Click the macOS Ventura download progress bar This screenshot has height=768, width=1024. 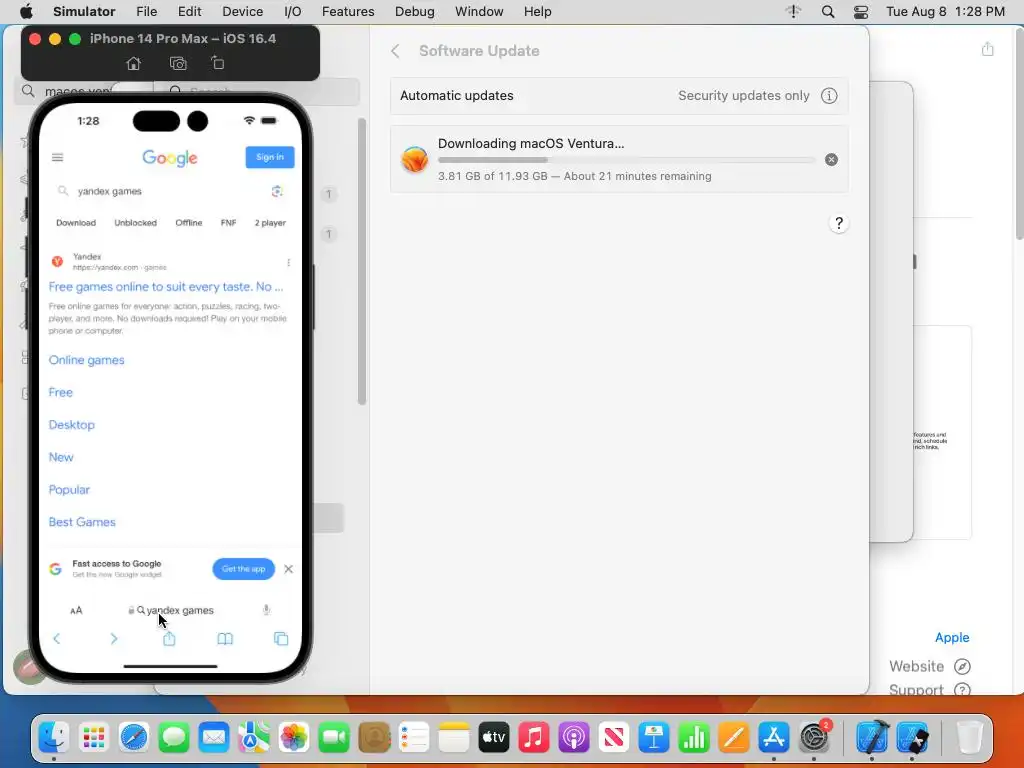click(626, 160)
